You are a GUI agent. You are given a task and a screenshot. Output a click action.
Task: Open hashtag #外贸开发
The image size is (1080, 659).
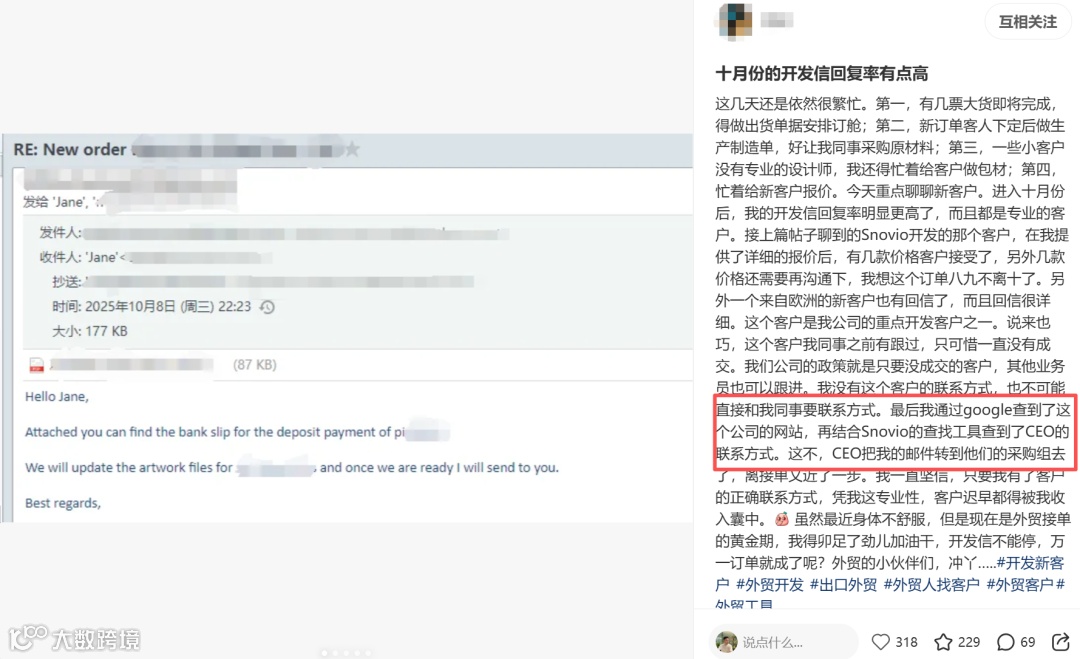pos(769,585)
